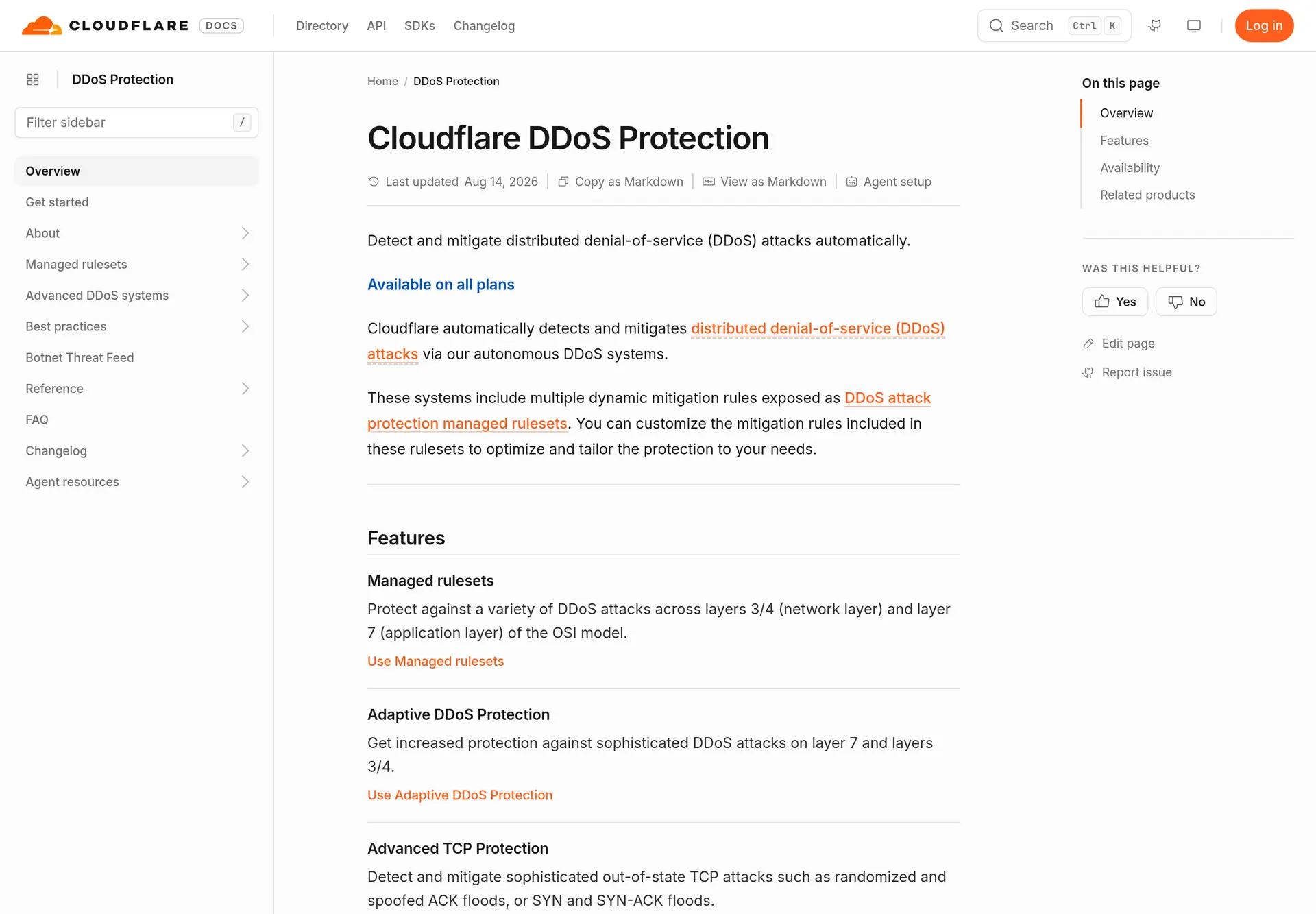This screenshot has width=1316, height=914.
Task: Expand the Agent resources chevron
Action: pos(245,482)
